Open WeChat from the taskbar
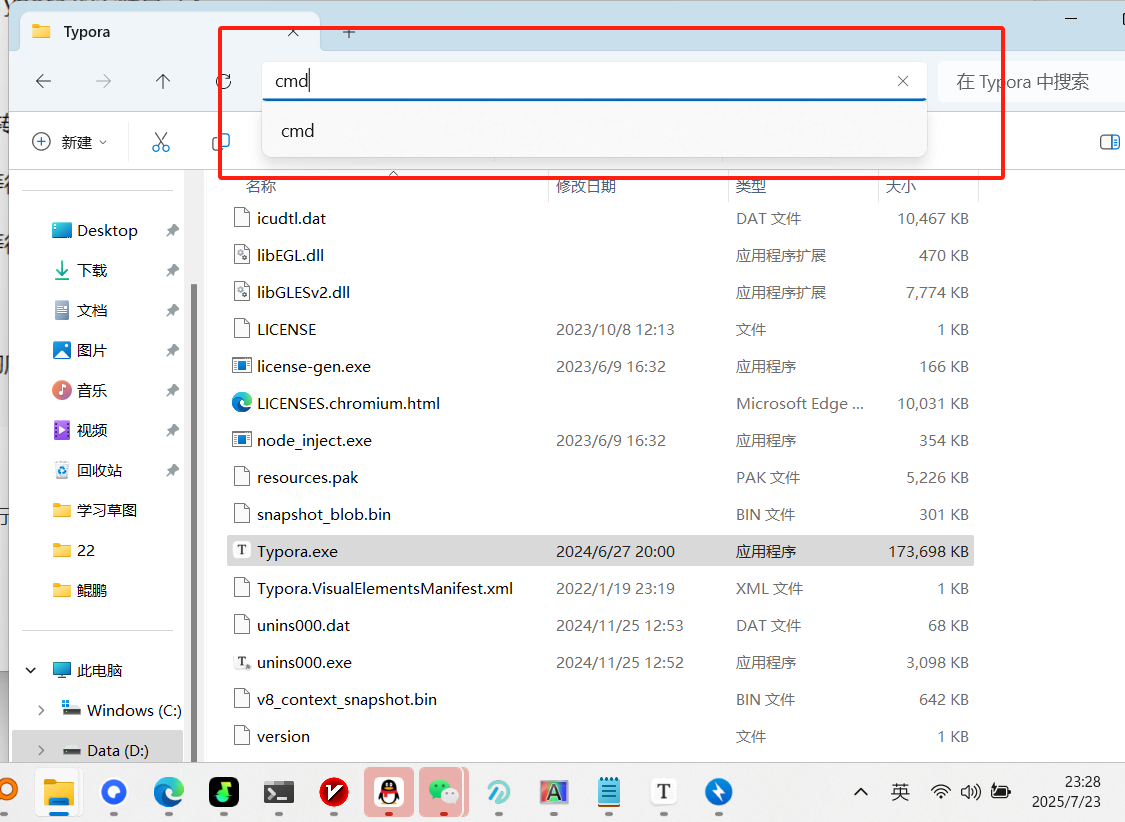 (443, 792)
